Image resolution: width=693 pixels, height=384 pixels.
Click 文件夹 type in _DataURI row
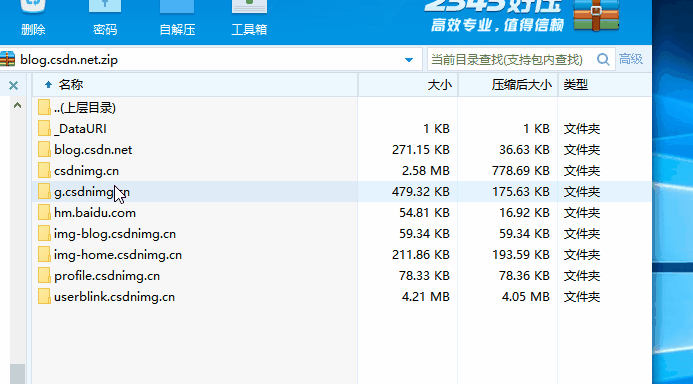point(582,129)
